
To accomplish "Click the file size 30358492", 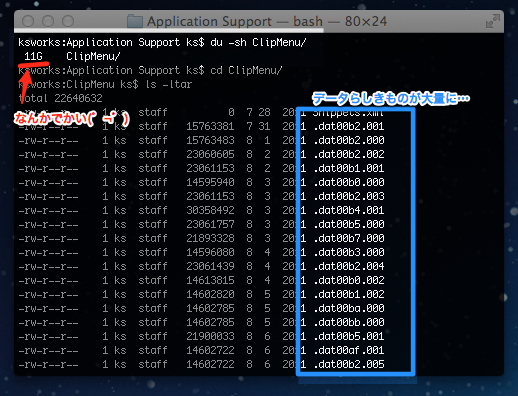I will click(x=210, y=210).
